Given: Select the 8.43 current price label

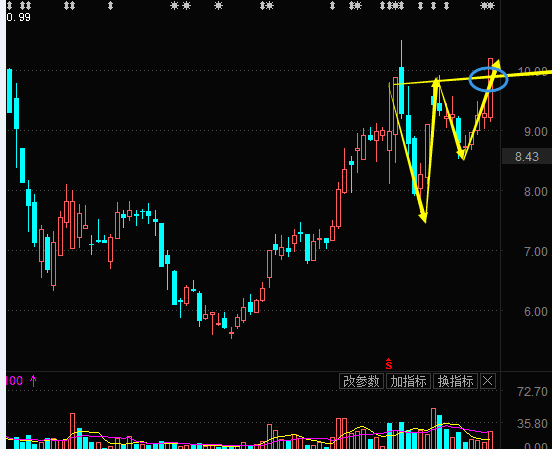Looking at the screenshot, I should click(527, 156).
